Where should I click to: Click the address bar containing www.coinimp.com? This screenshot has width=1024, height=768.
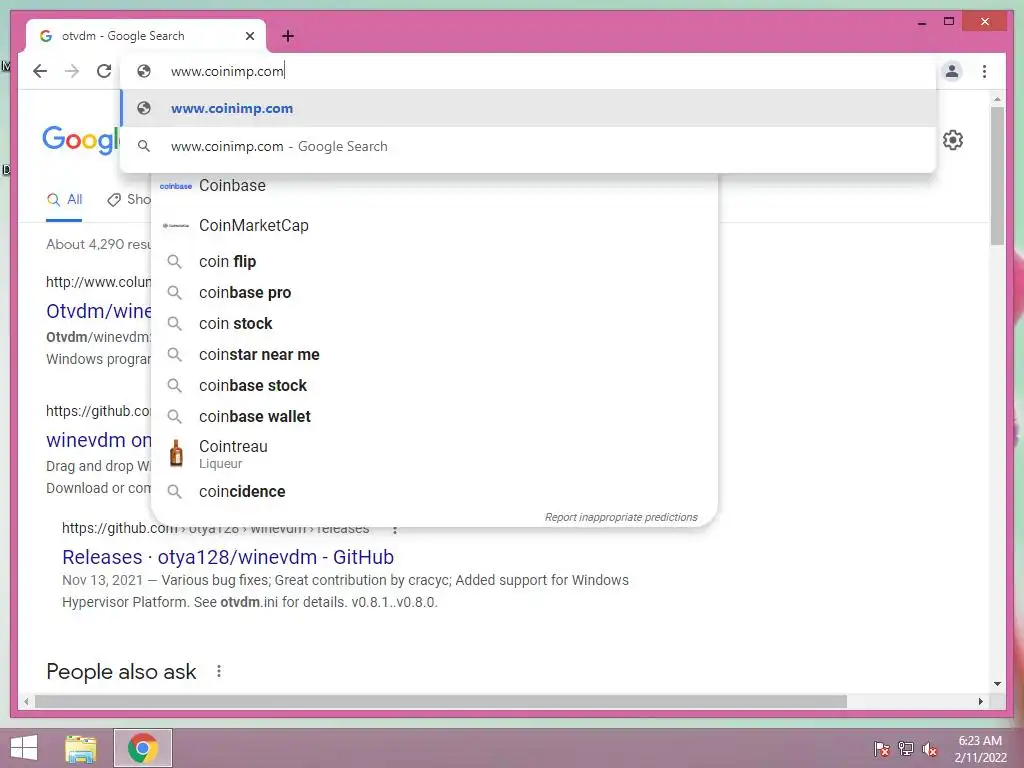click(528, 71)
